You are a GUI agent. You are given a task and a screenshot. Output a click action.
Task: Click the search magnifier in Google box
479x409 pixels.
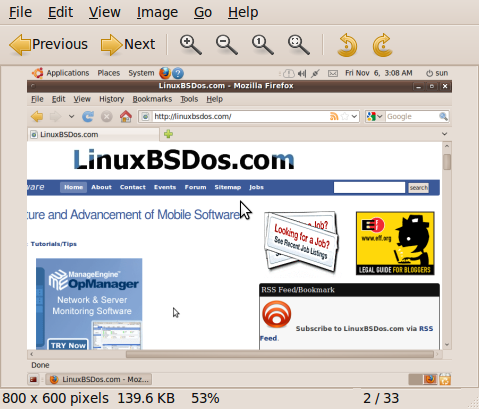pos(443,116)
